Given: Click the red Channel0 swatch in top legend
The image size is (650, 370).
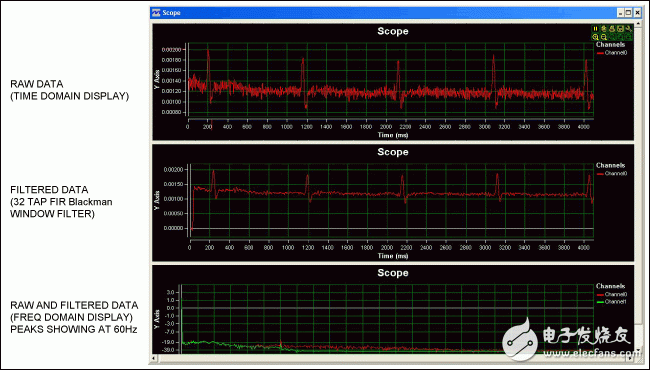Looking at the screenshot, I should click(x=600, y=53).
